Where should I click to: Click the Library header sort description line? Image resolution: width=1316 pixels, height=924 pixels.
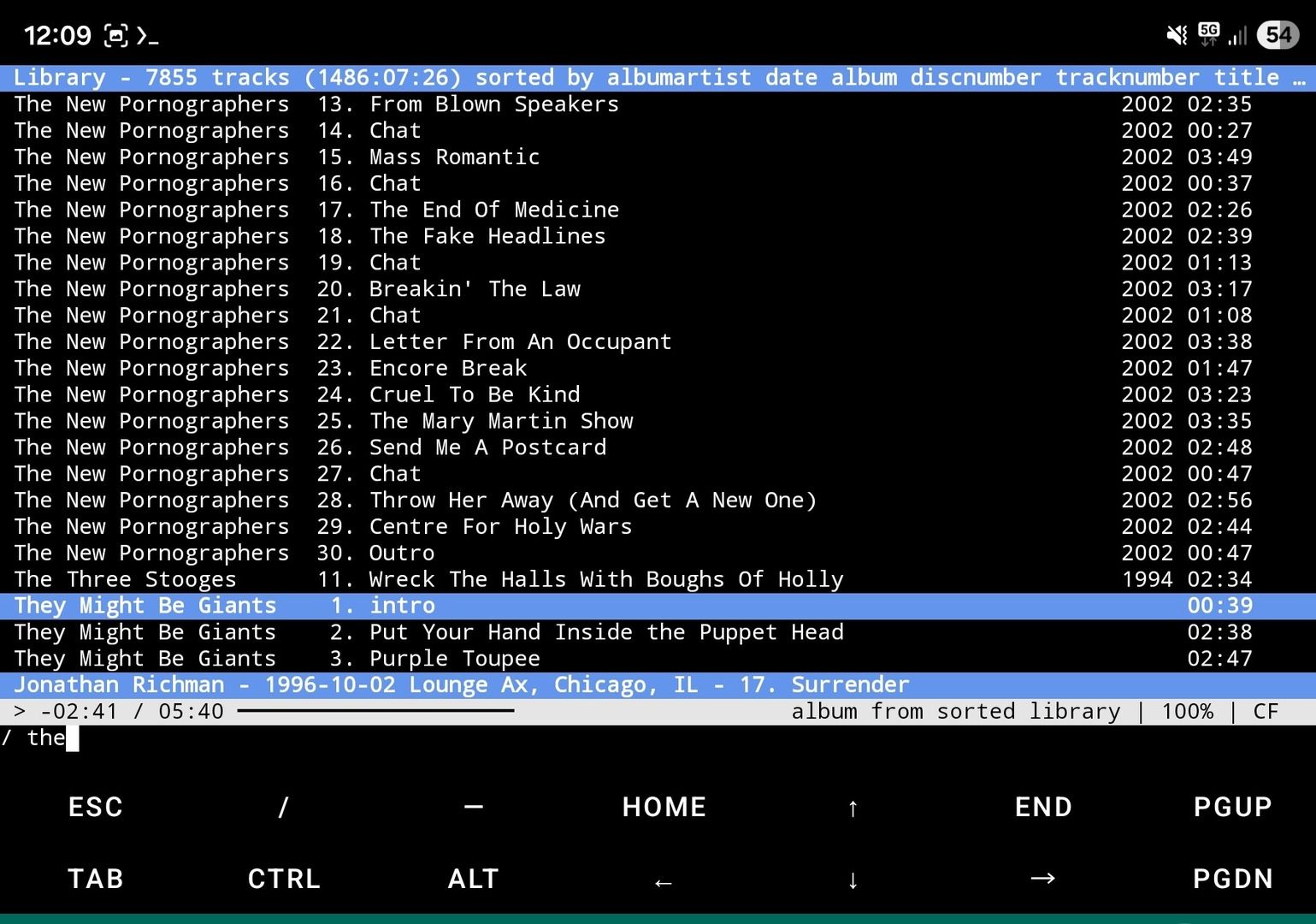(x=658, y=77)
